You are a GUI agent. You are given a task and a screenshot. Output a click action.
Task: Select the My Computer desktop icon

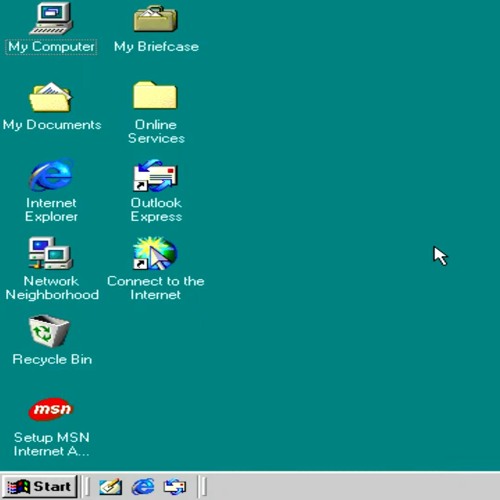(x=51, y=18)
